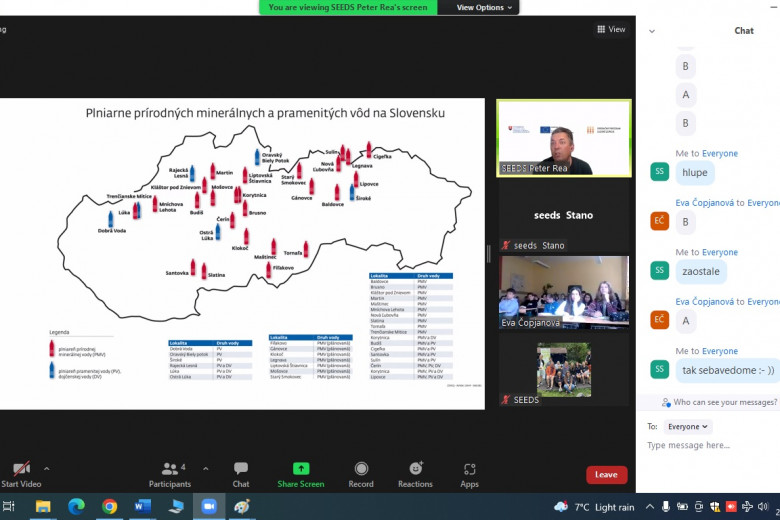Select SEEDS Peter Rea video thumbnail
Image resolution: width=780 pixels, height=520 pixels.
pyautogui.click(x=564, y=138)
